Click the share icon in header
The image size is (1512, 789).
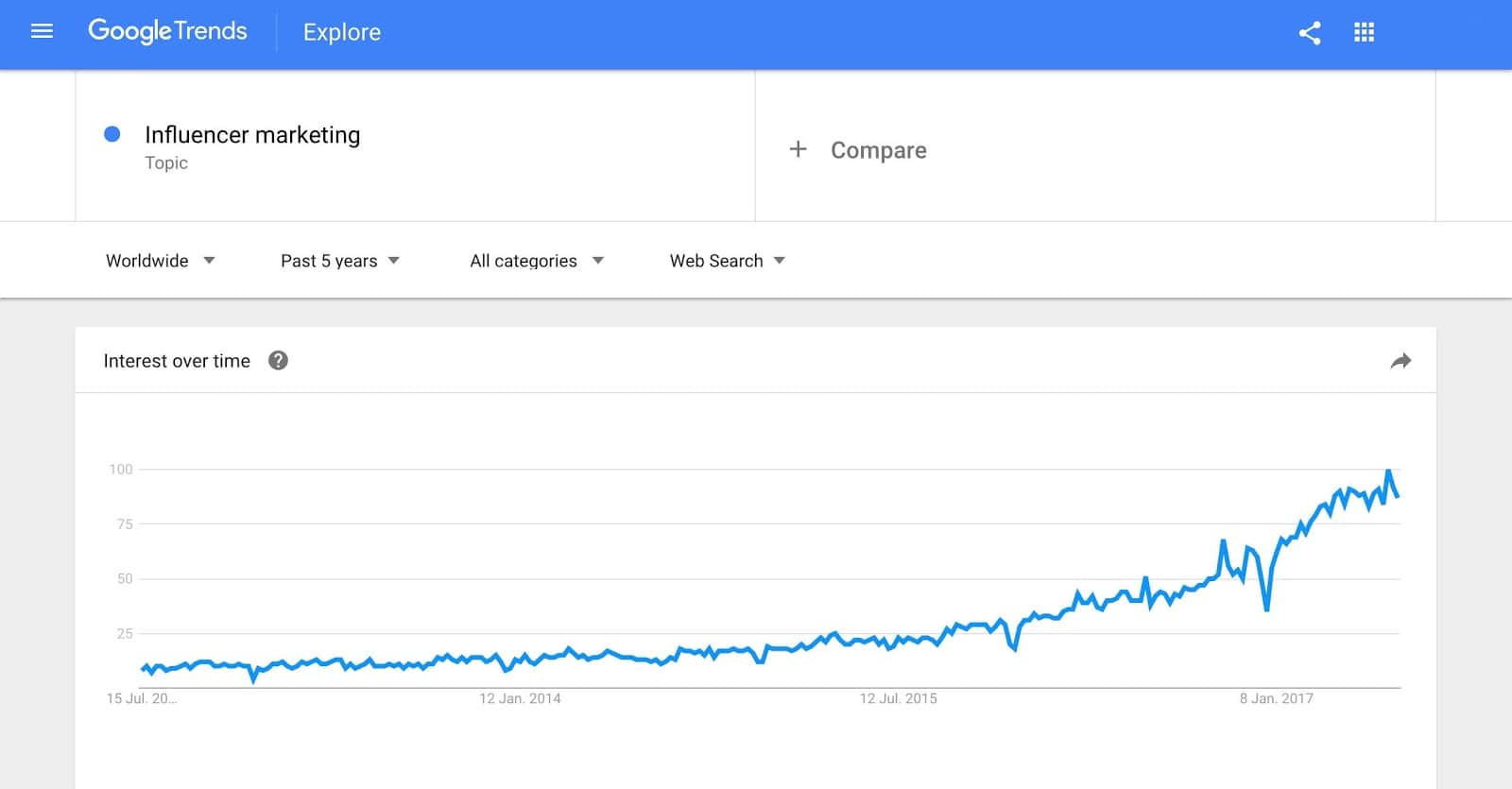click(1309, 33)
